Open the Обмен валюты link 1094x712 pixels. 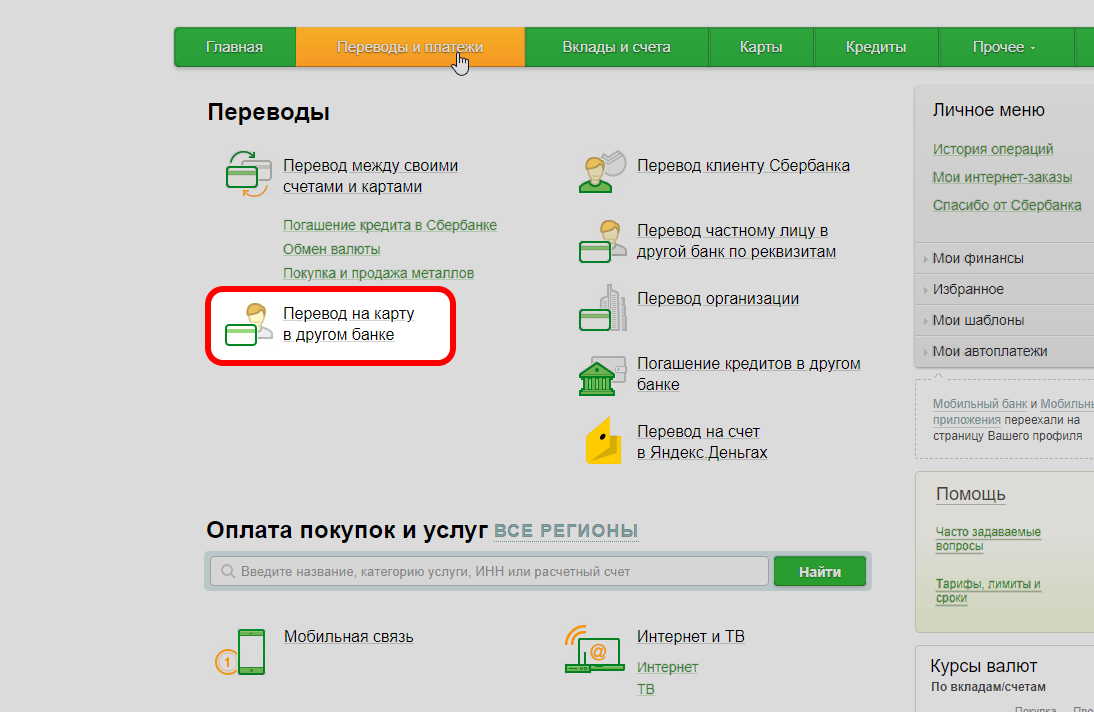[x=331, y=249]
